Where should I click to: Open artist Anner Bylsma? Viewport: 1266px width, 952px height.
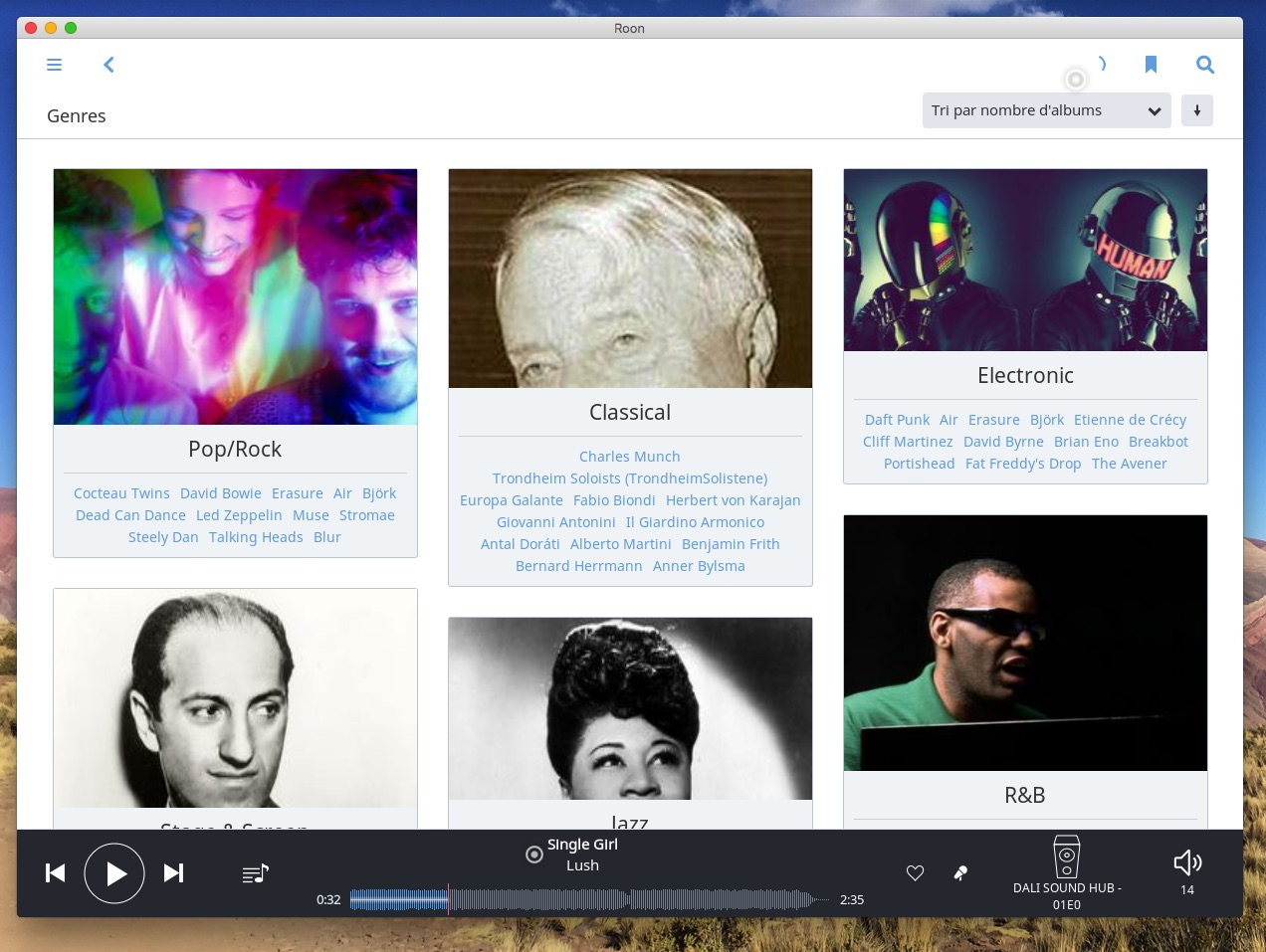[x=699, y=566]
